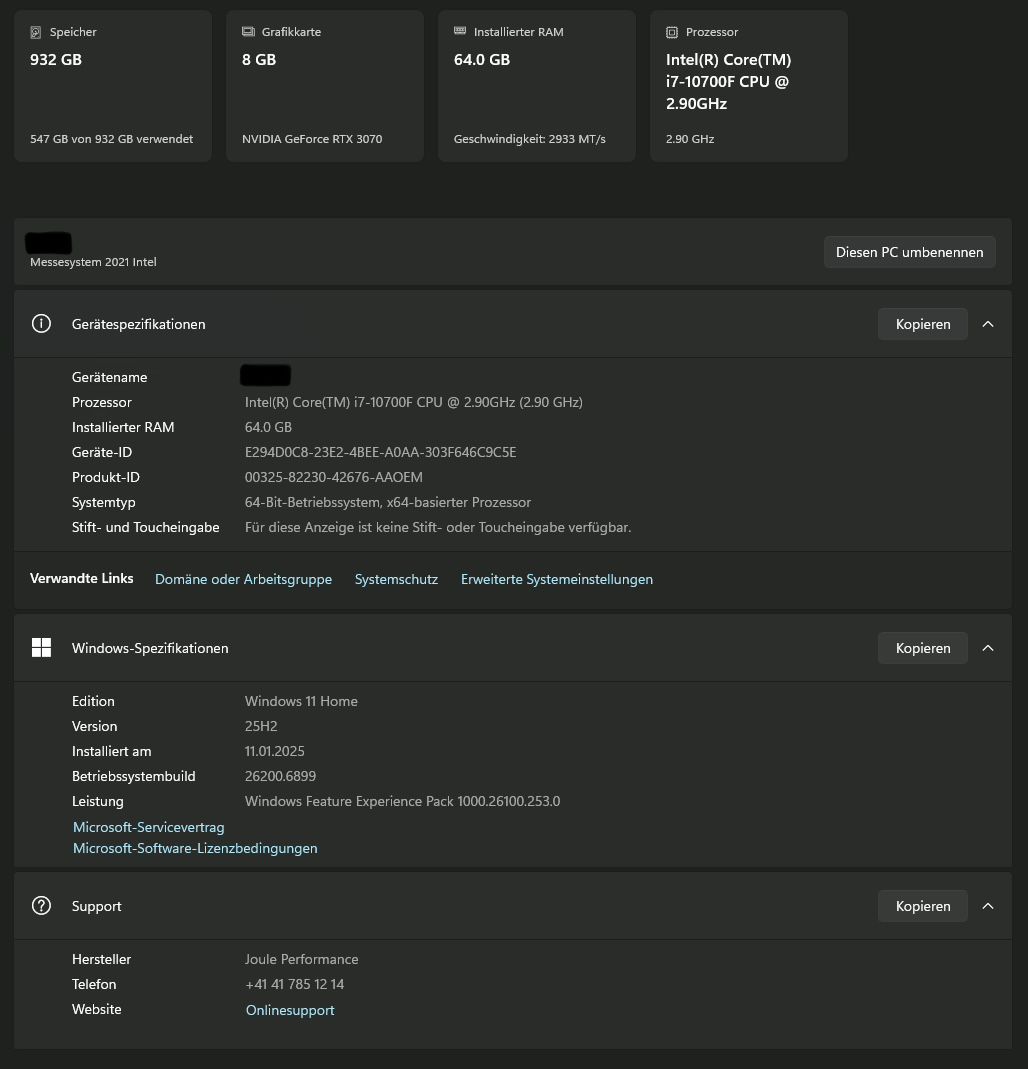Image resolution: width=1028 pixels, height=1069 pixels.
Task: Collapse the Support section
Action: pos(988,906)
